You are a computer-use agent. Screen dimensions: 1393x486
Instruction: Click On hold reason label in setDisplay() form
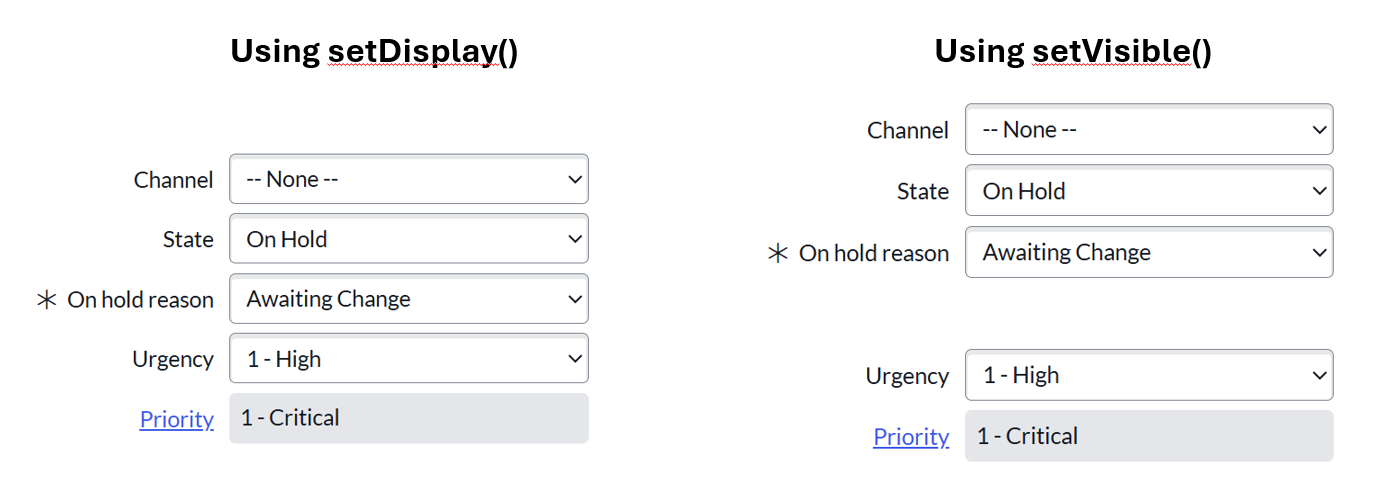pos(140,300)
